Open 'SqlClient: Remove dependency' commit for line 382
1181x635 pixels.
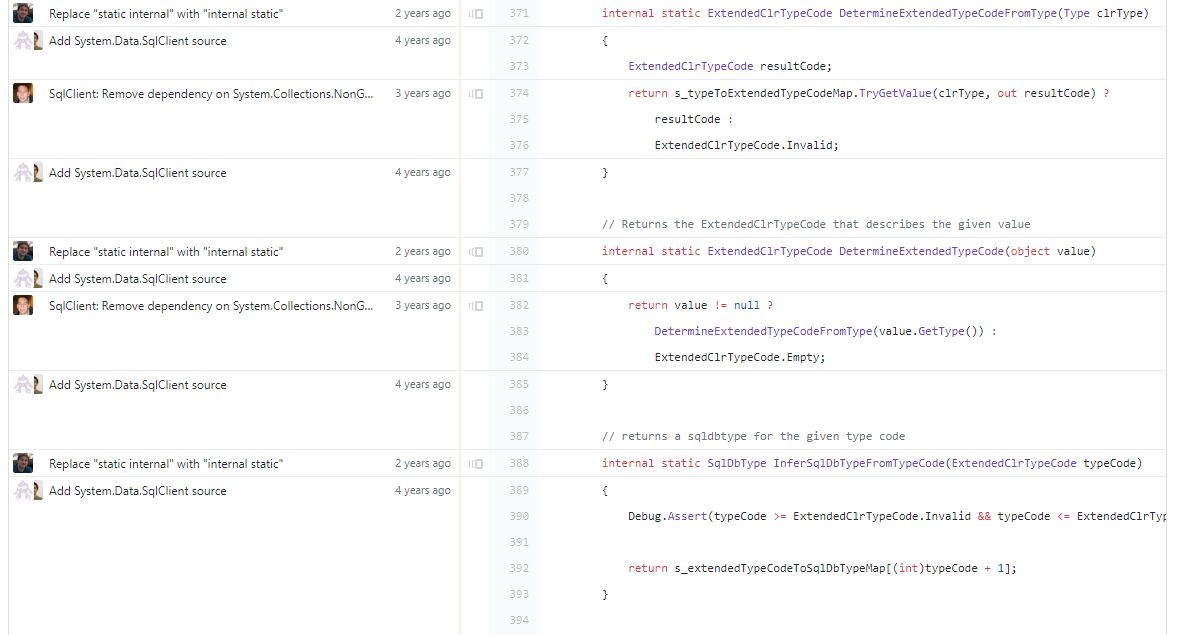tap(211, 306)
